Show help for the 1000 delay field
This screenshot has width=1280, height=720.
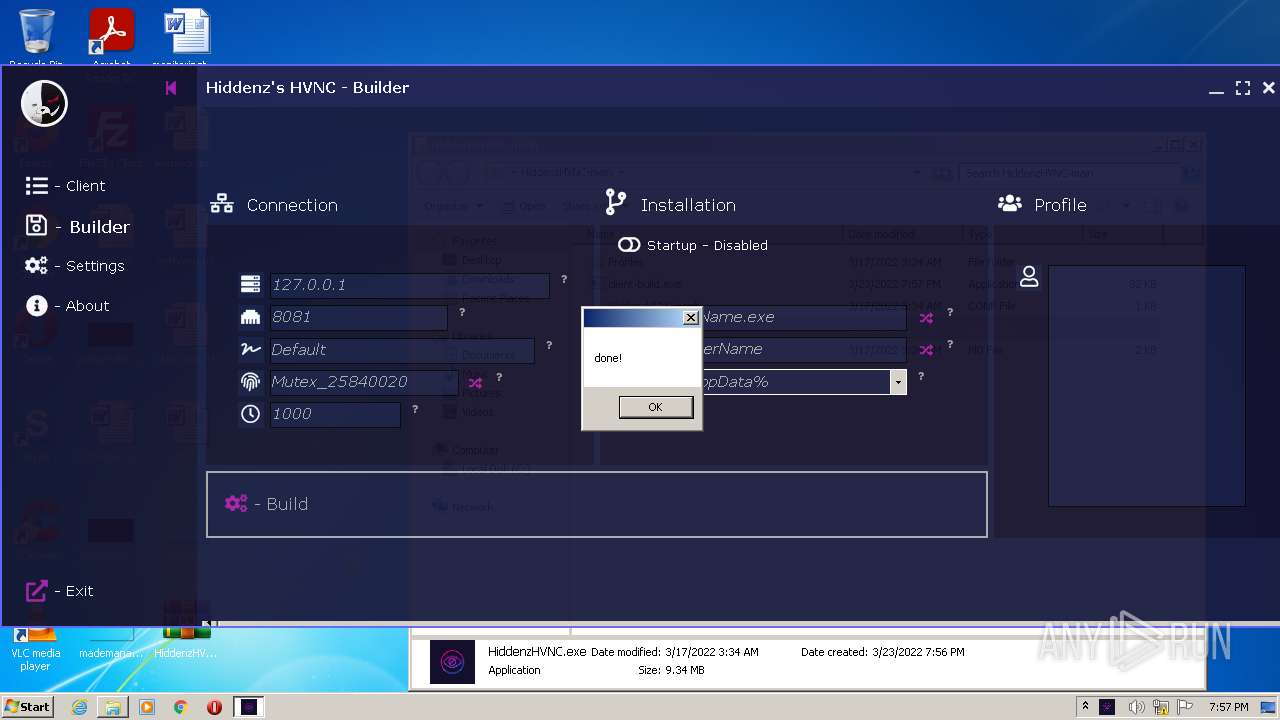tap(415, 409)
